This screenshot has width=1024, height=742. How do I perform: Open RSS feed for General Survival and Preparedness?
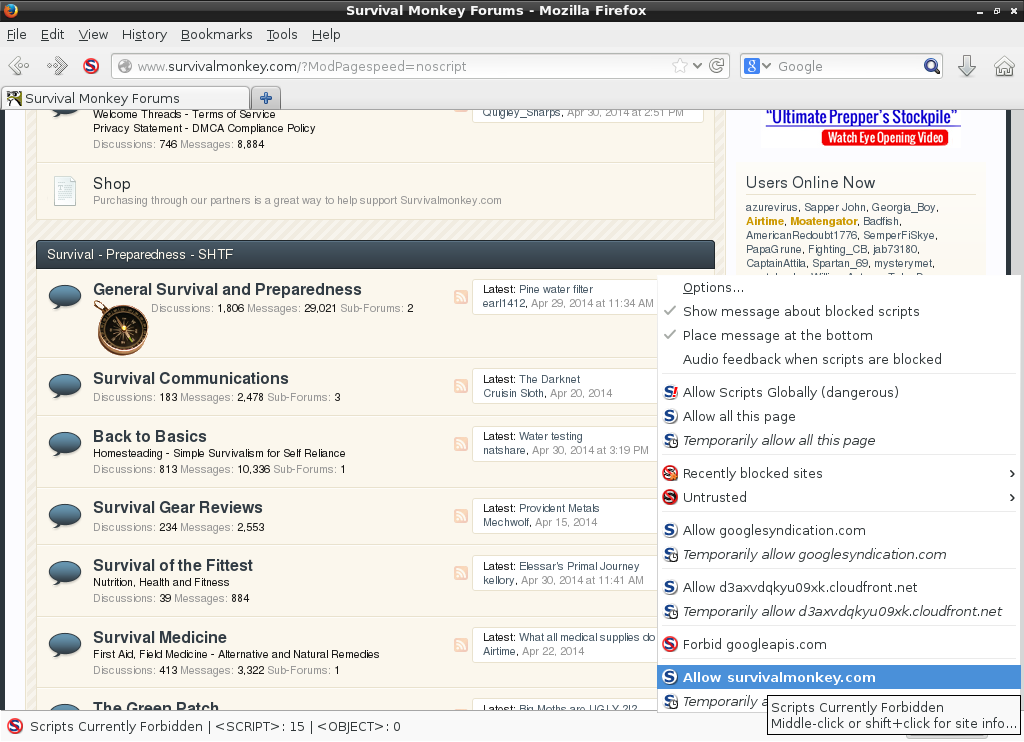point(461,297)
